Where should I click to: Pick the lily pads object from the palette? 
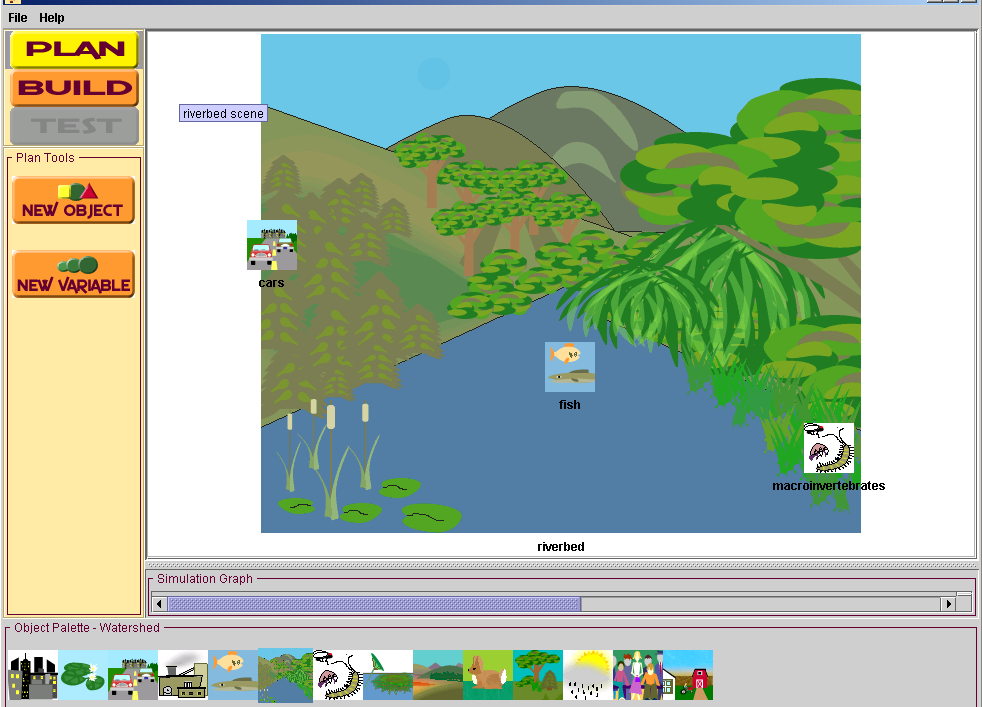tap(83, 675)
